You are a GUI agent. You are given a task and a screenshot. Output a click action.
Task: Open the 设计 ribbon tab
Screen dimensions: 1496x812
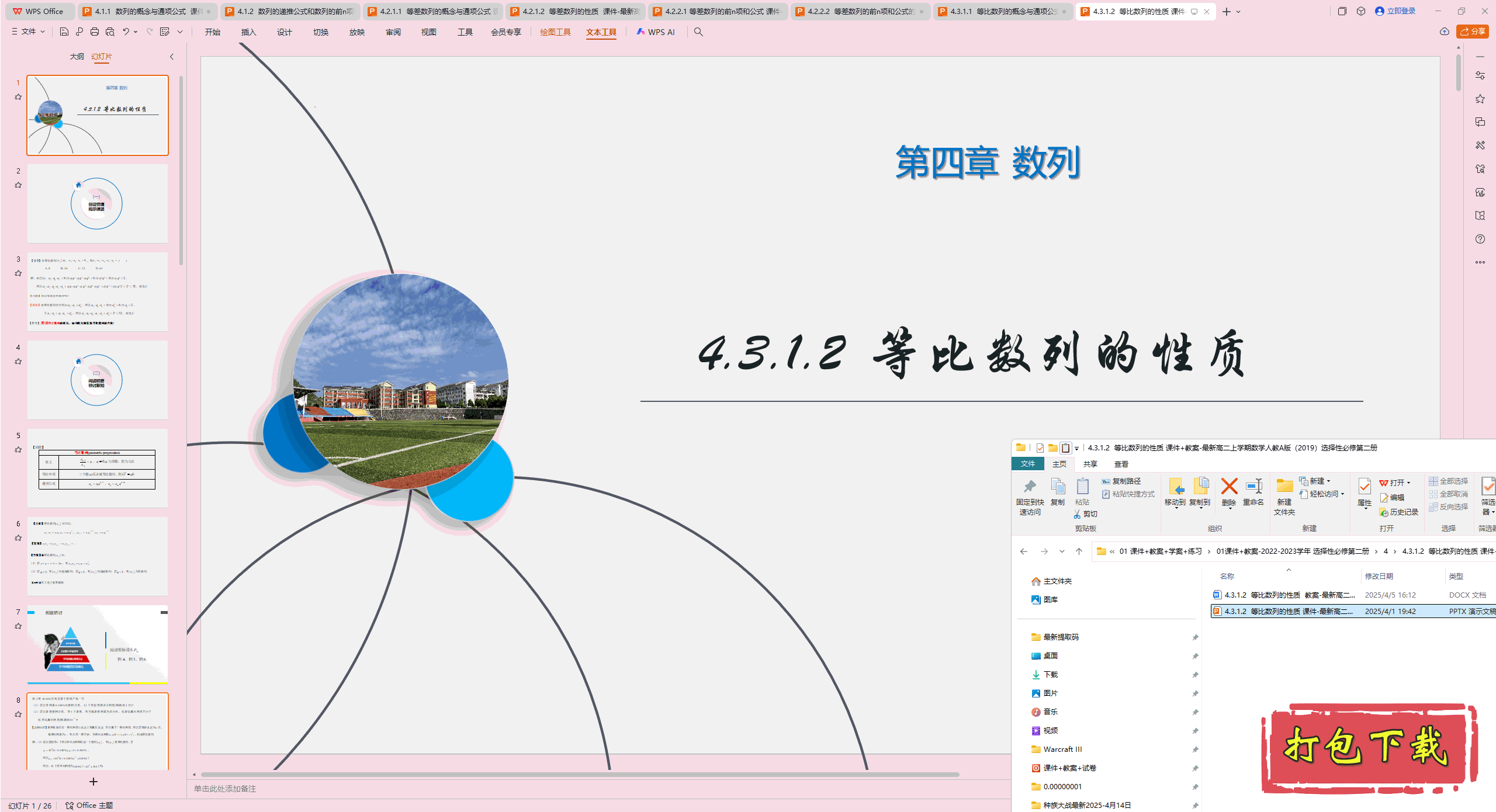[x=285, y=32]
